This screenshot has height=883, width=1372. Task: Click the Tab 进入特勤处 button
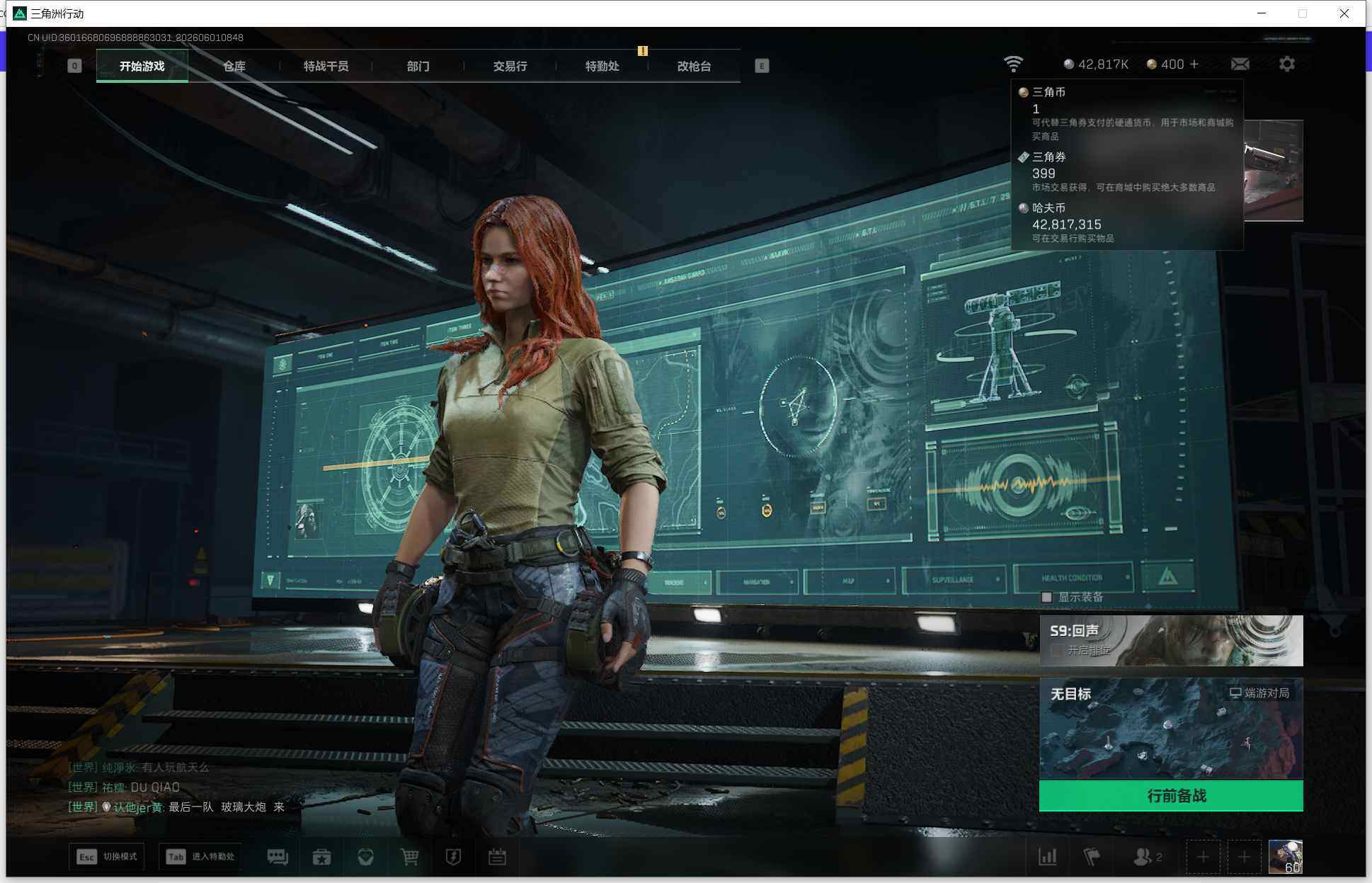click(x=200, y=857)
